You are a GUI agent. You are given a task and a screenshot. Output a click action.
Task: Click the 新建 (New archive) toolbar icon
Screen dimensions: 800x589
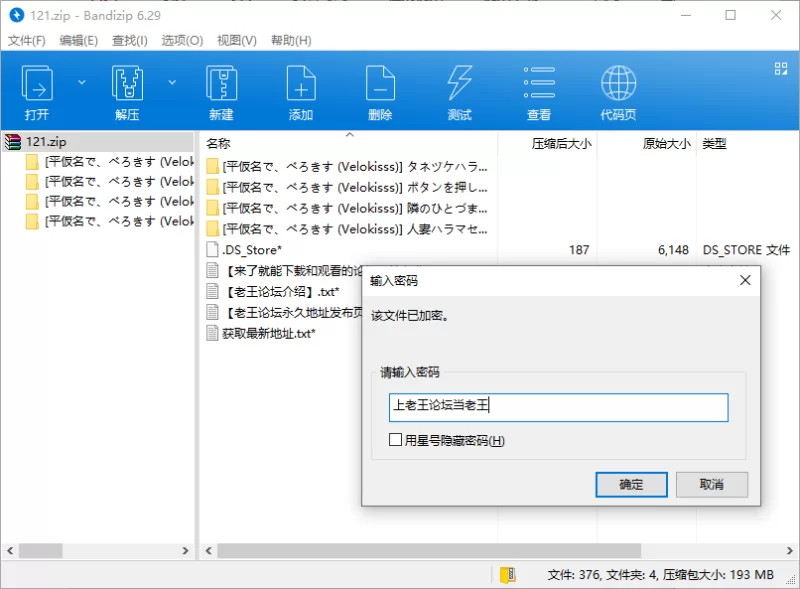[221, 92]
